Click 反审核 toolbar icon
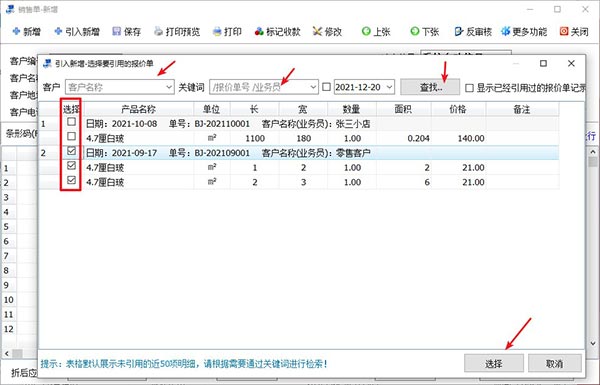This screenshot has width=600, height=385. pyautogui.click(x=458, y=31)
